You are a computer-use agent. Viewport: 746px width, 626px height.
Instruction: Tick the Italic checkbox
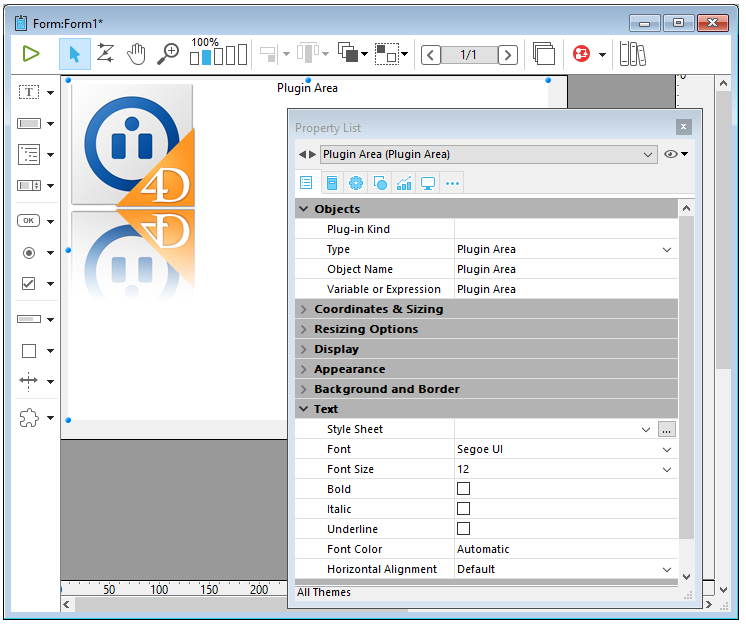click(463, 509)
